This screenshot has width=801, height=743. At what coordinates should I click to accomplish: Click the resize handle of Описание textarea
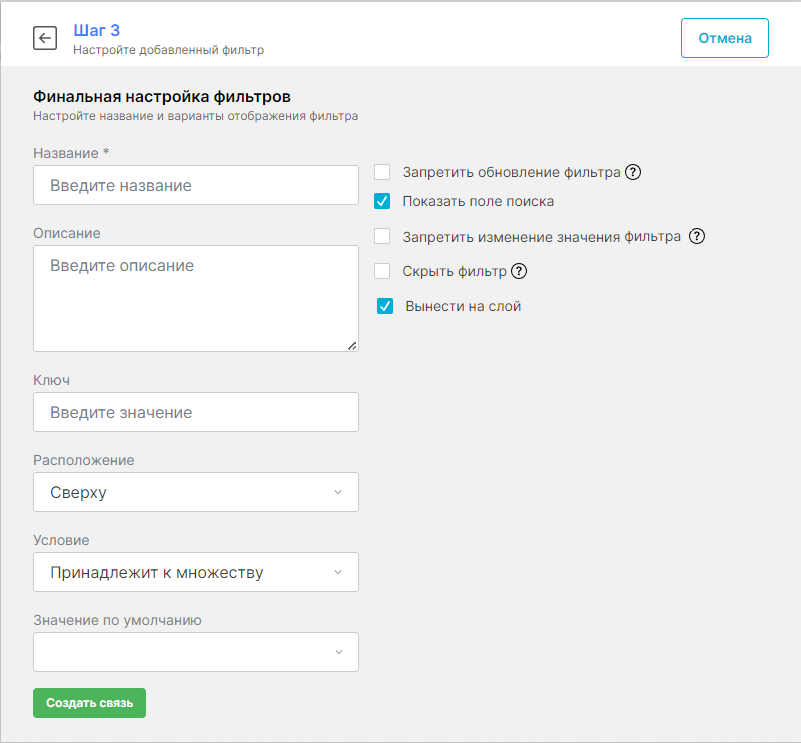coord(351,345)
